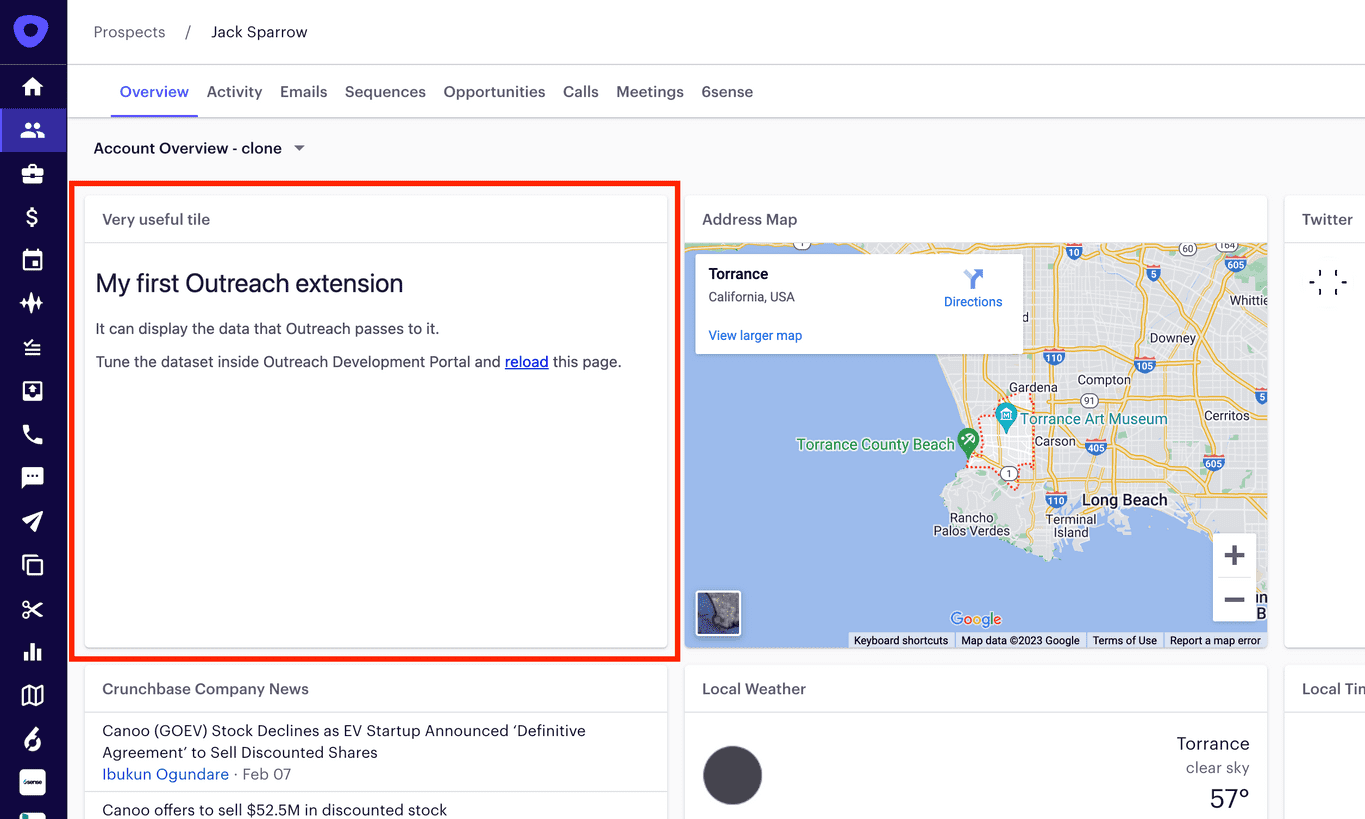Open the briefcase Accounts icon
This screenshot has height=819, width=1365.
pyautogui.click(x=33, y=174)
